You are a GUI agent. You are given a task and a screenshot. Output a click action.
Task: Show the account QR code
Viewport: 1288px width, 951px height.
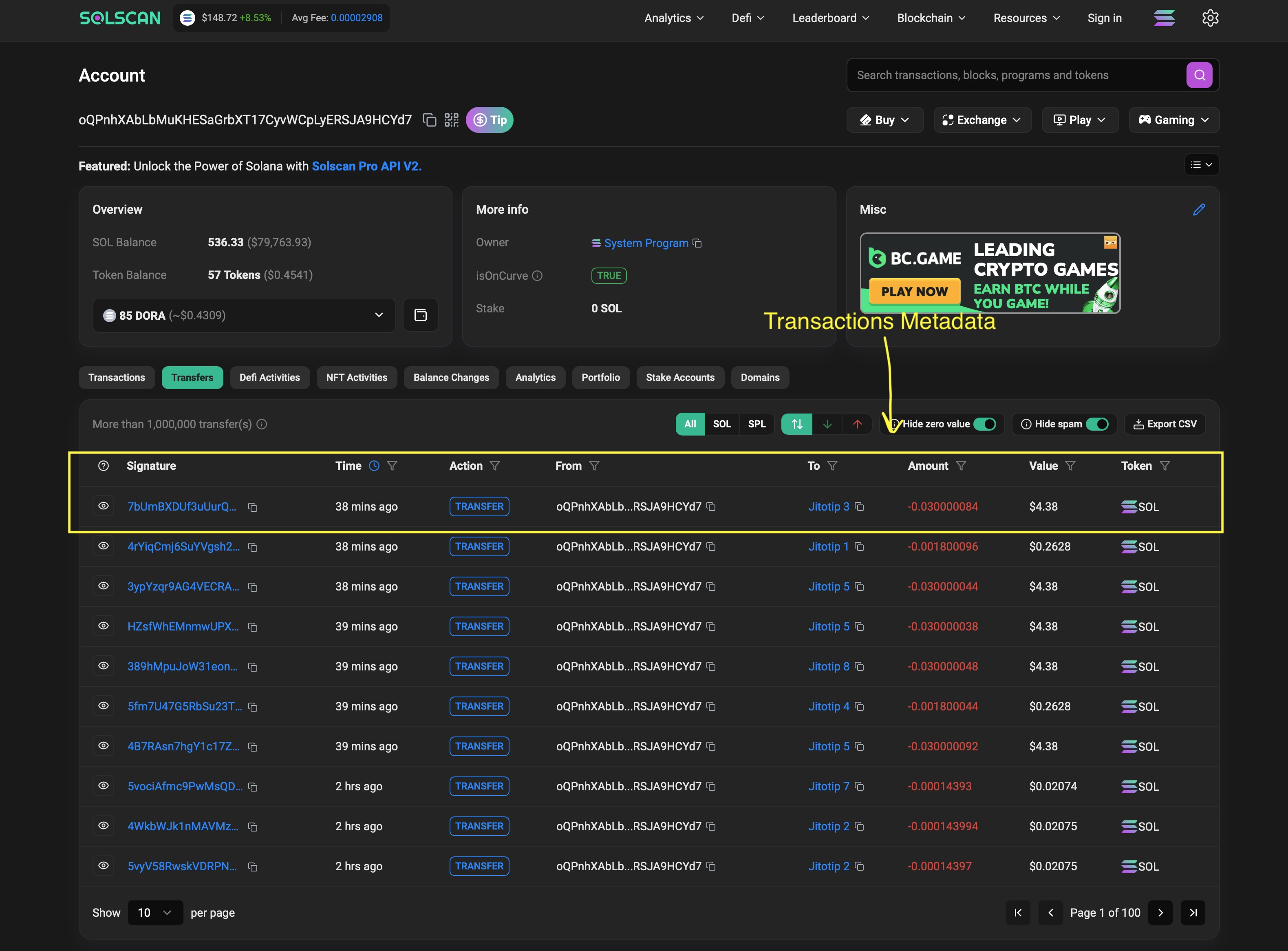coord(452,120)
